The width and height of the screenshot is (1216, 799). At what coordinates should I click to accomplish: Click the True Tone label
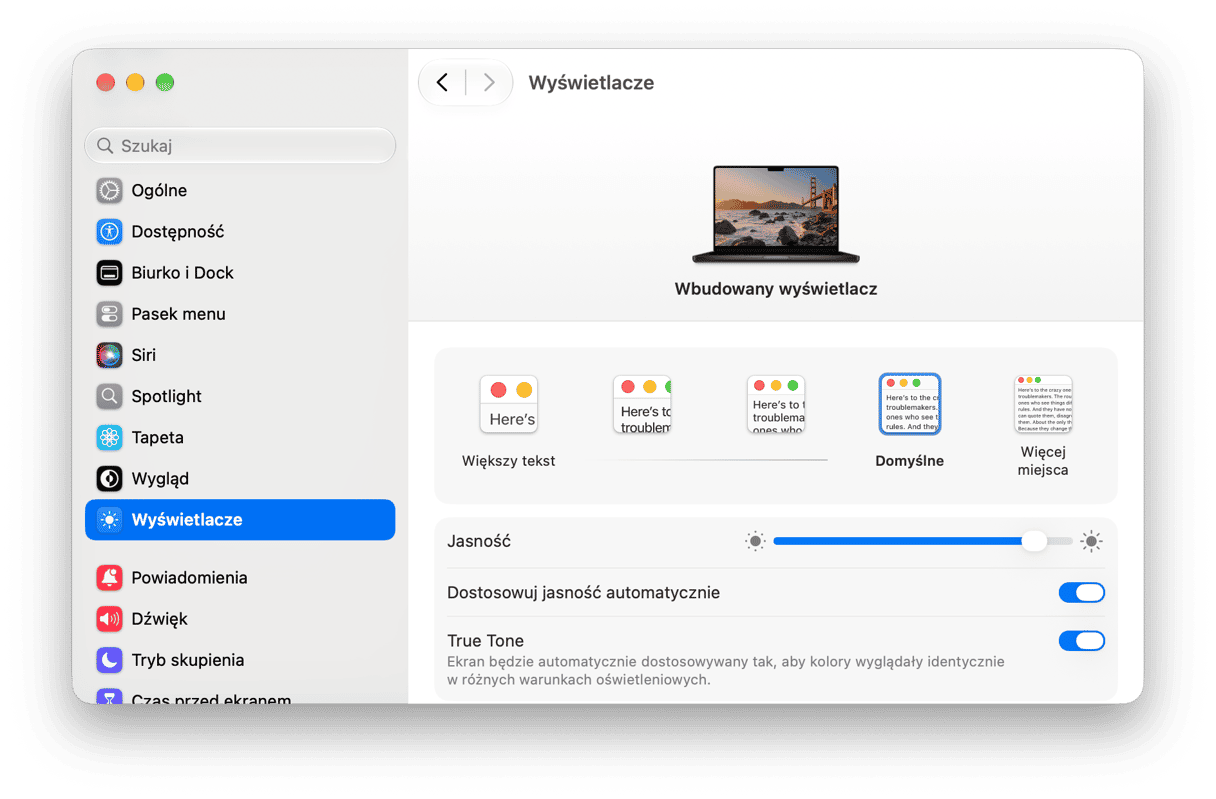click(485, 641)
